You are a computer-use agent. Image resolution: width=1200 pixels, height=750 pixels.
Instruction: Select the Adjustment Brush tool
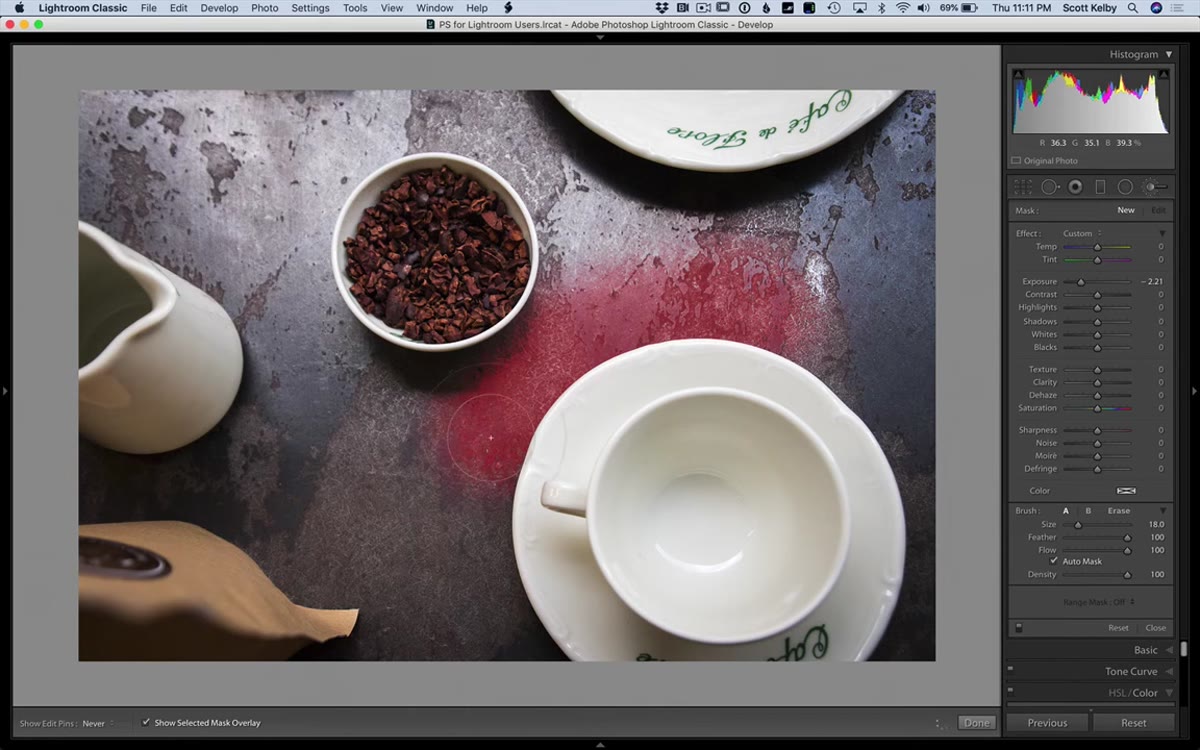point(1155,187)
